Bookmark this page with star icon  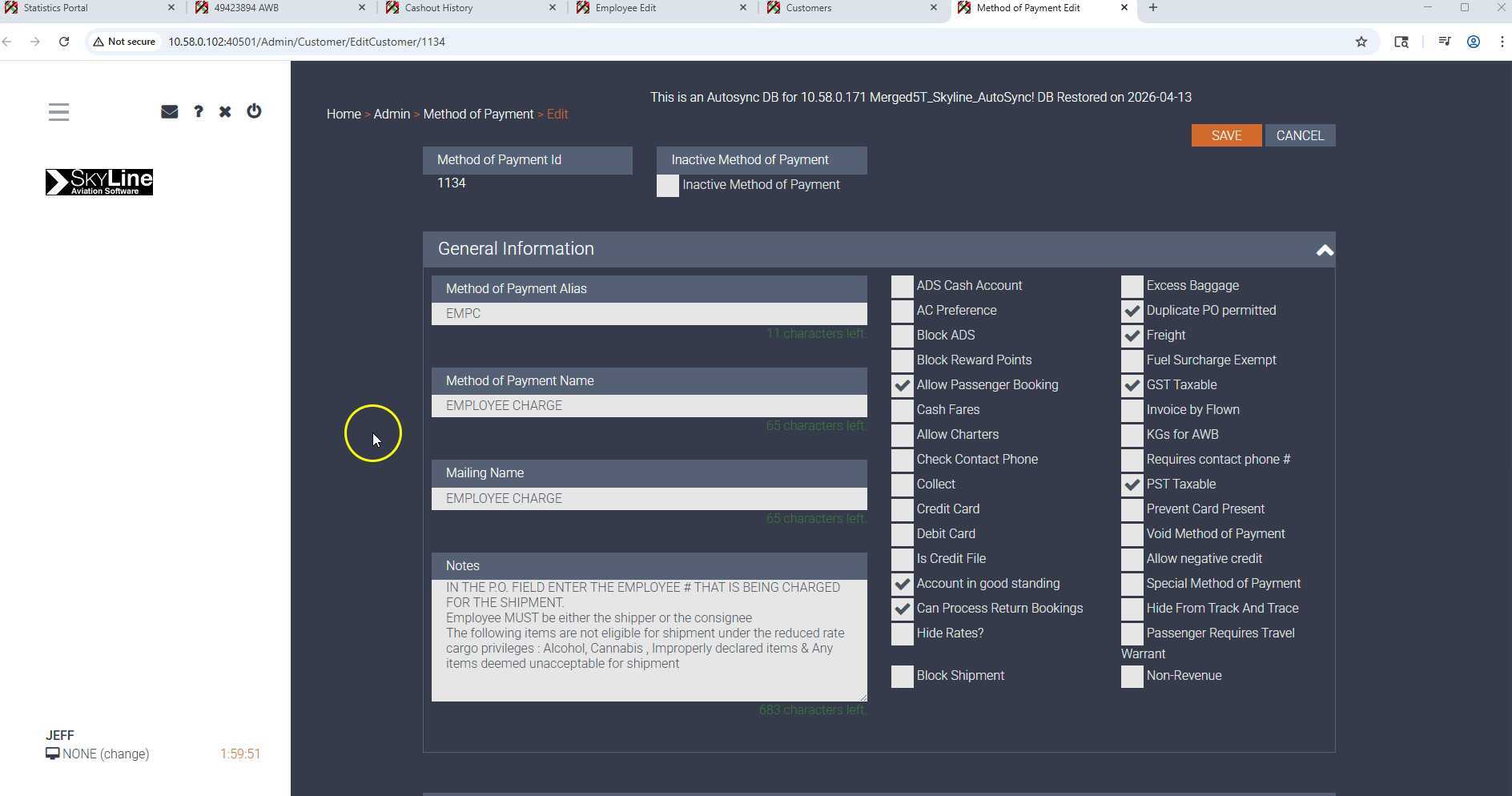[x=1361, y=42]
